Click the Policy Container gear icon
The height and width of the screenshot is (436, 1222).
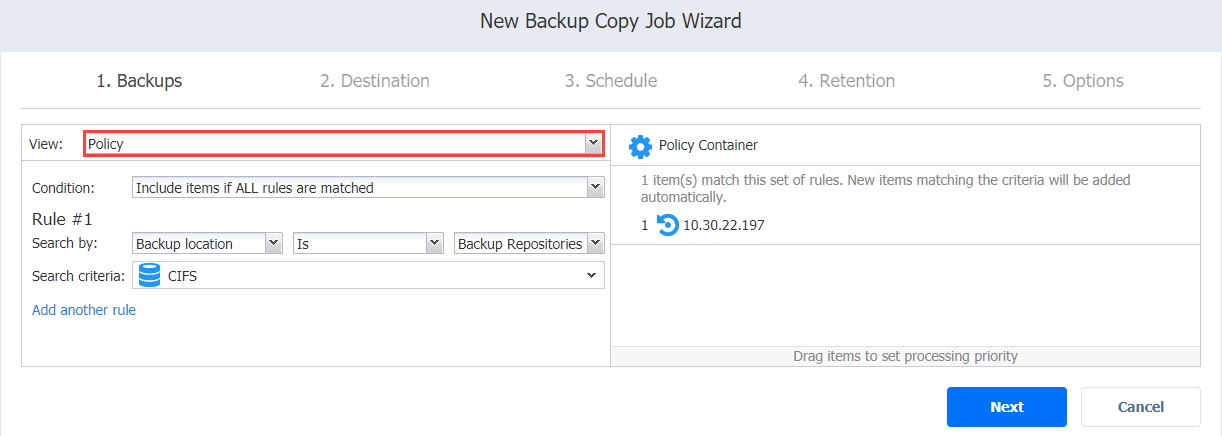tap(640, 146)
